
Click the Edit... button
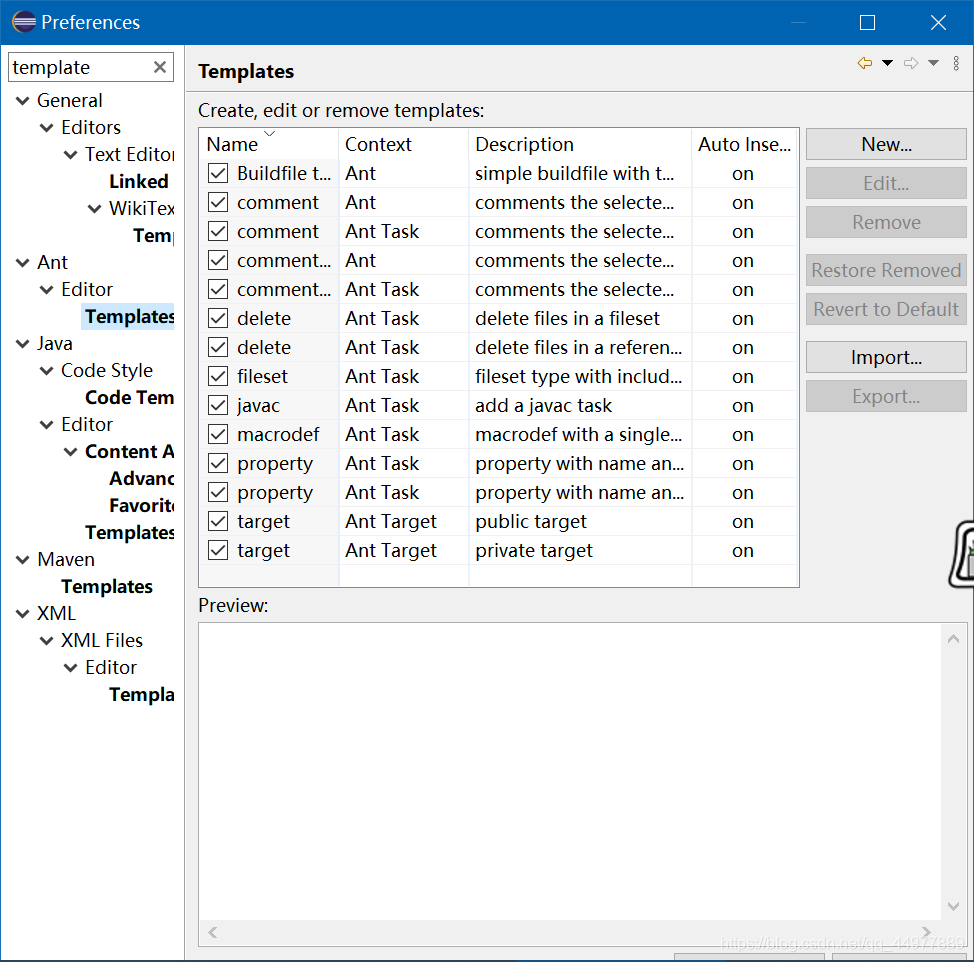[x=886, y=183]
